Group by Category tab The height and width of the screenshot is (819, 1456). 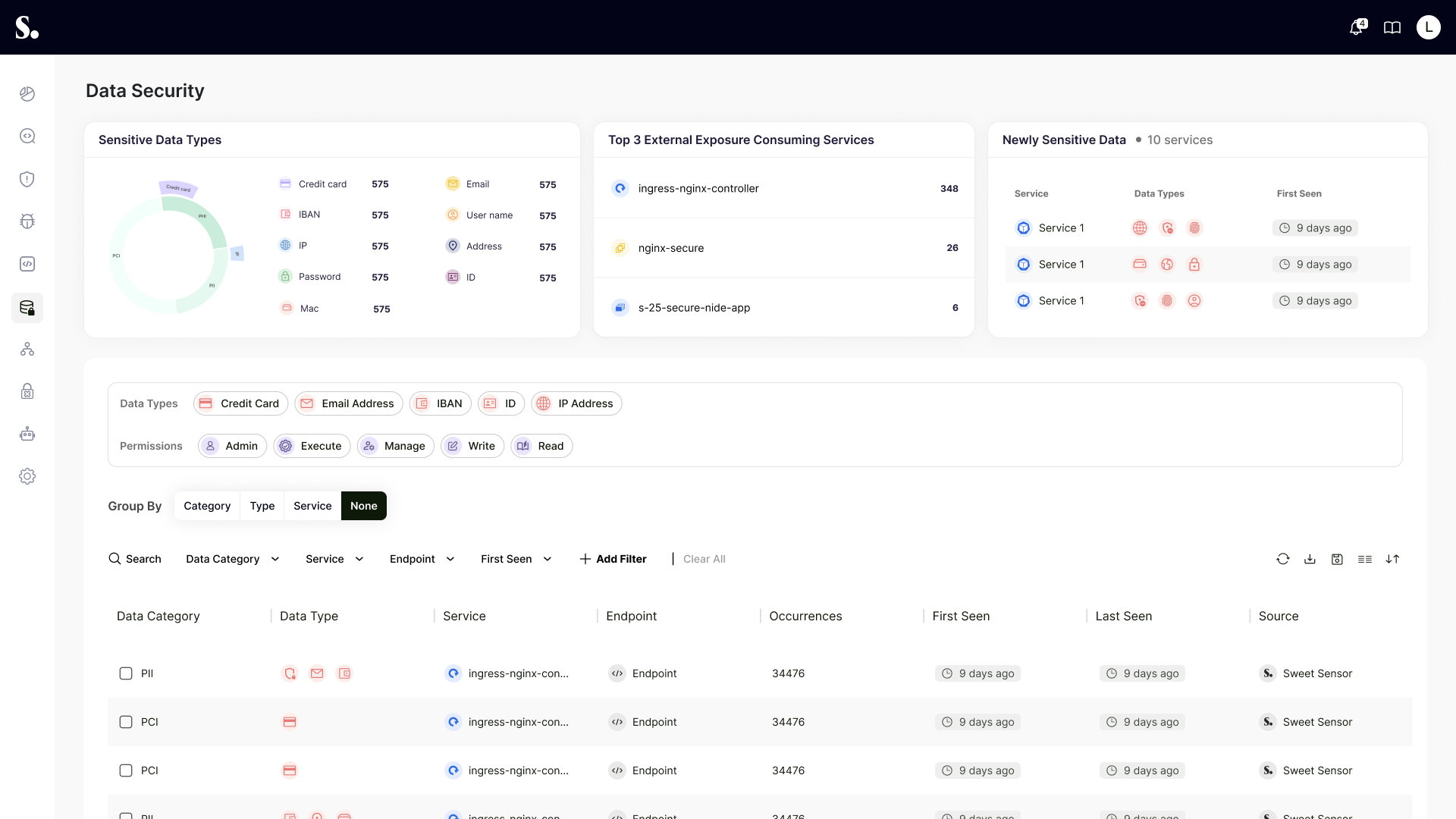207,506
